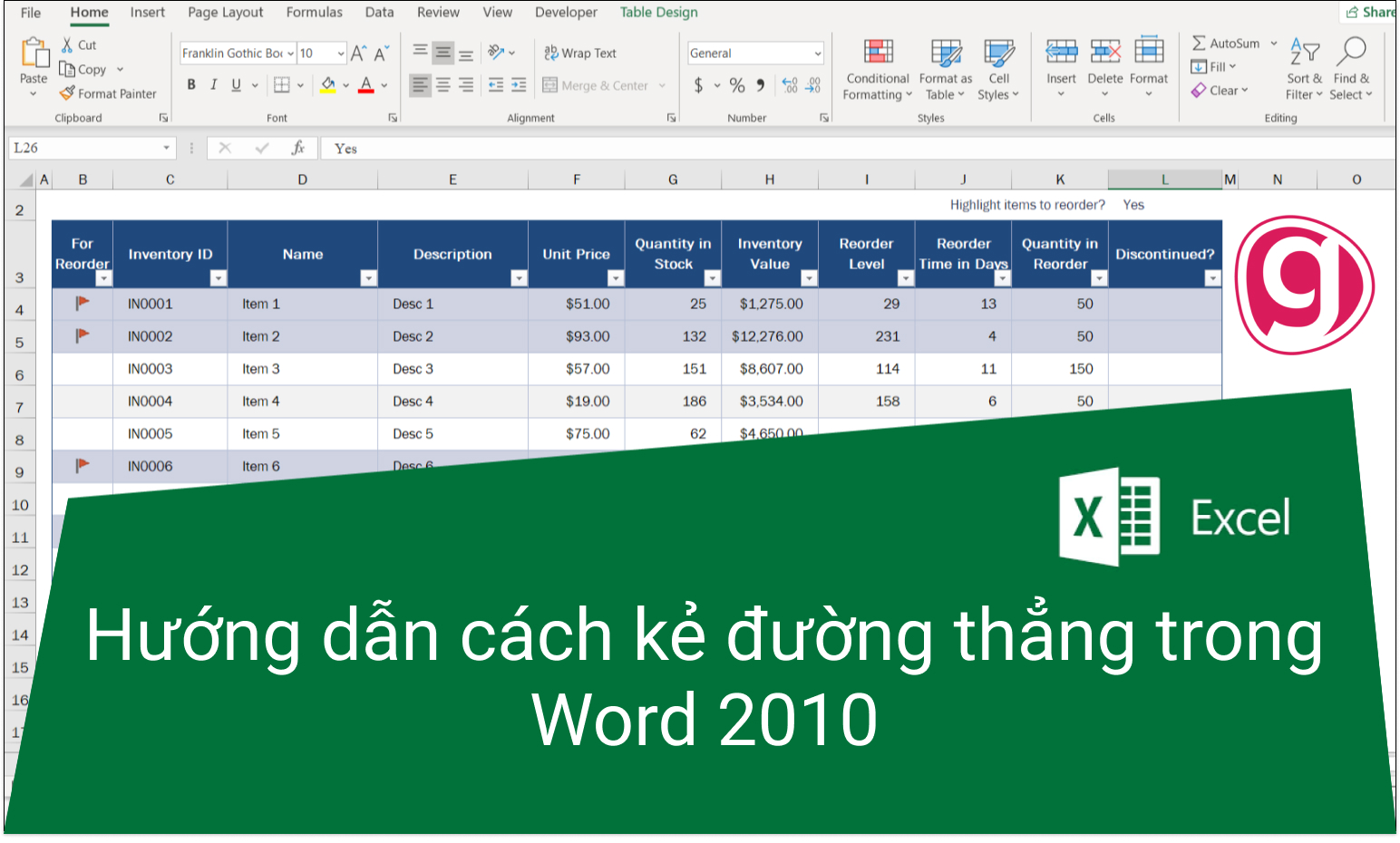Open the File tab
This screenshot has width=1400, height=843.
pos(31,13)
